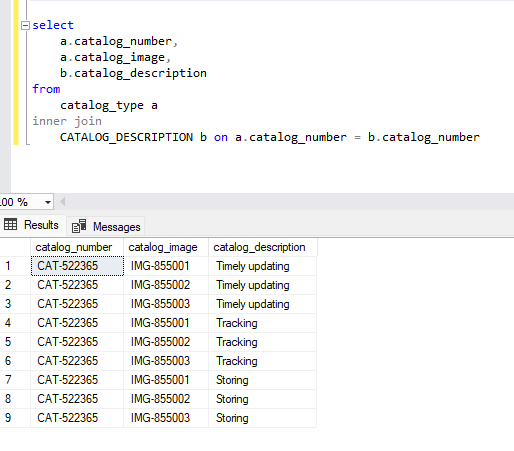514x451 pixels.
Task: Click the select keyword in query
Action: click(x=53, y=25)
